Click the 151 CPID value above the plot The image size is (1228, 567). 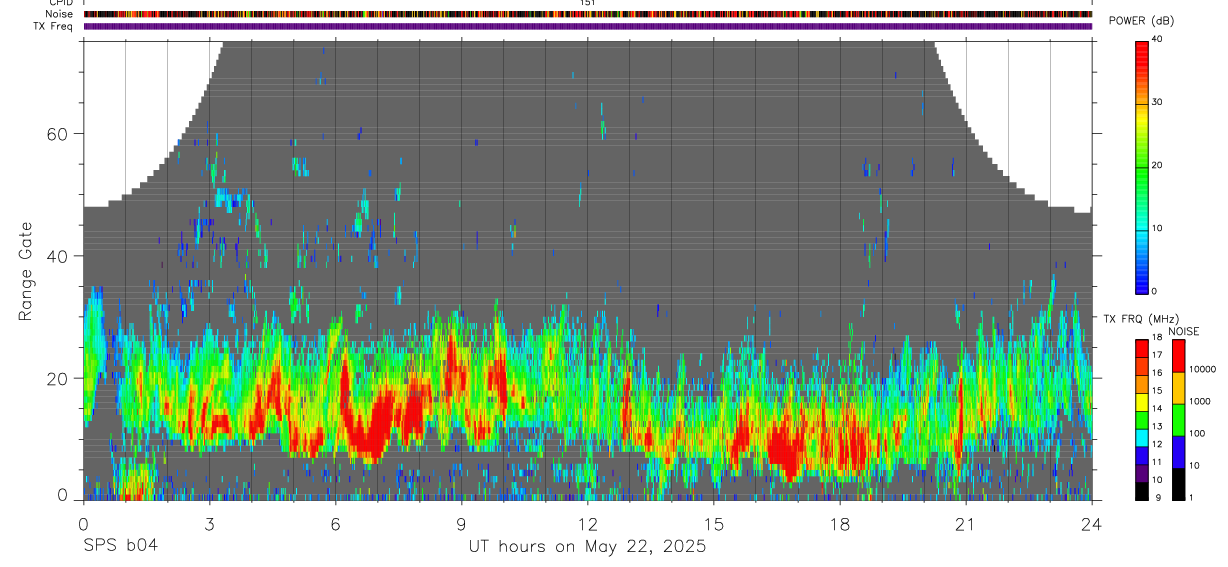point(587,3)
